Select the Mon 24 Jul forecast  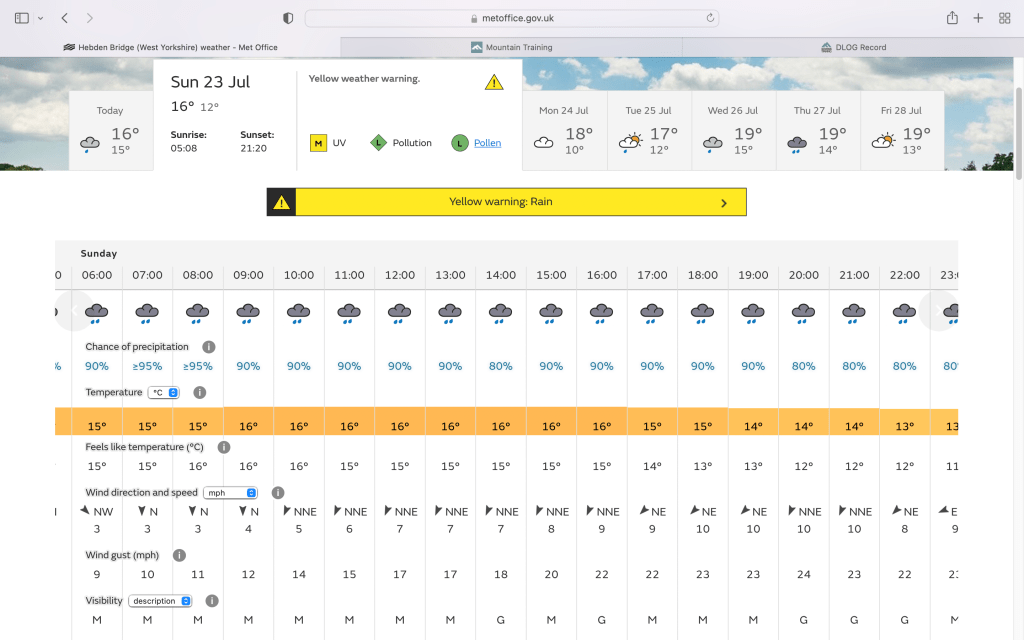click(x=563, y=132)
